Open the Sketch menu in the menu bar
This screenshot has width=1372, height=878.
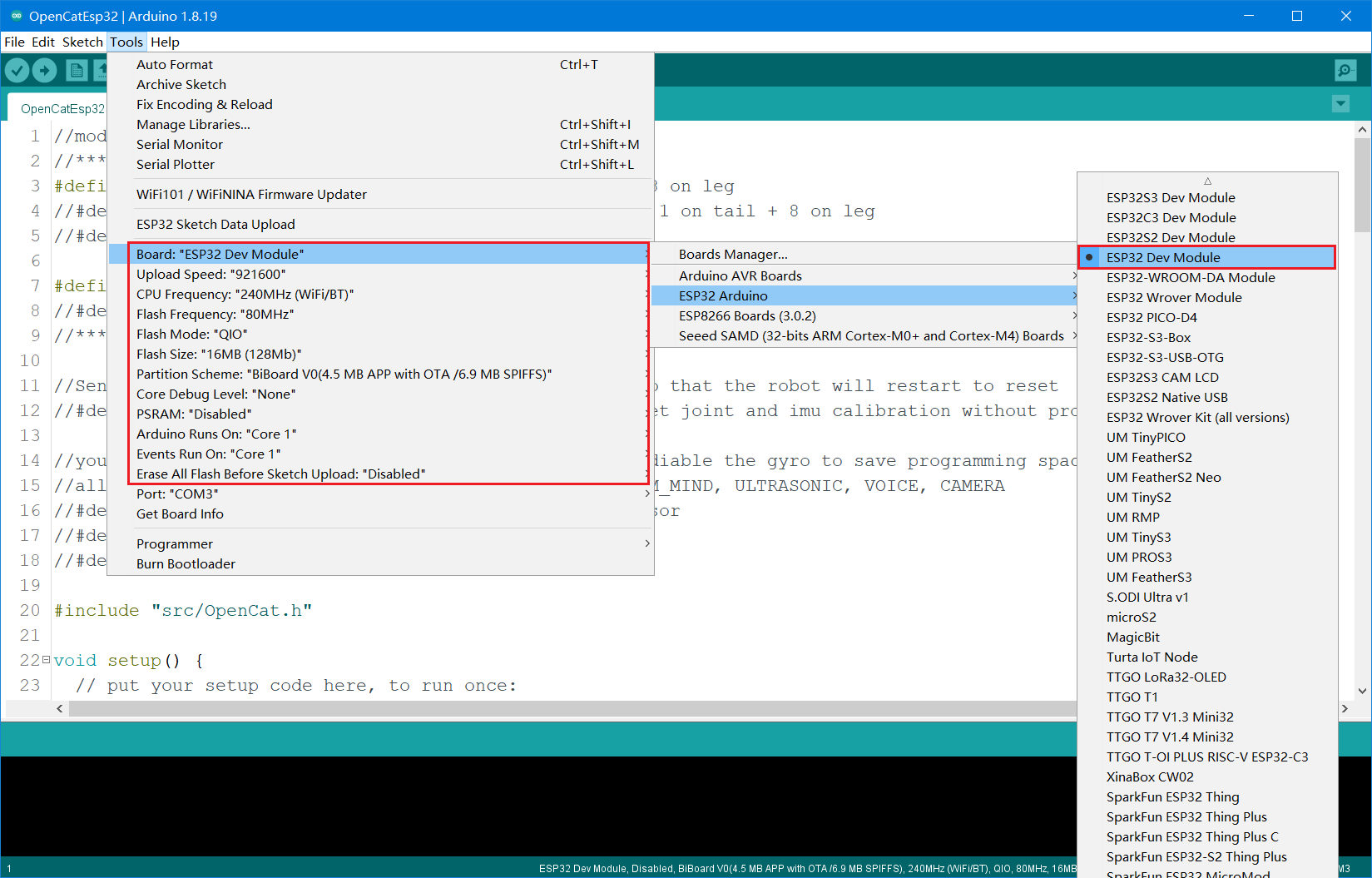pyautogui.click(x=82, y=42)
